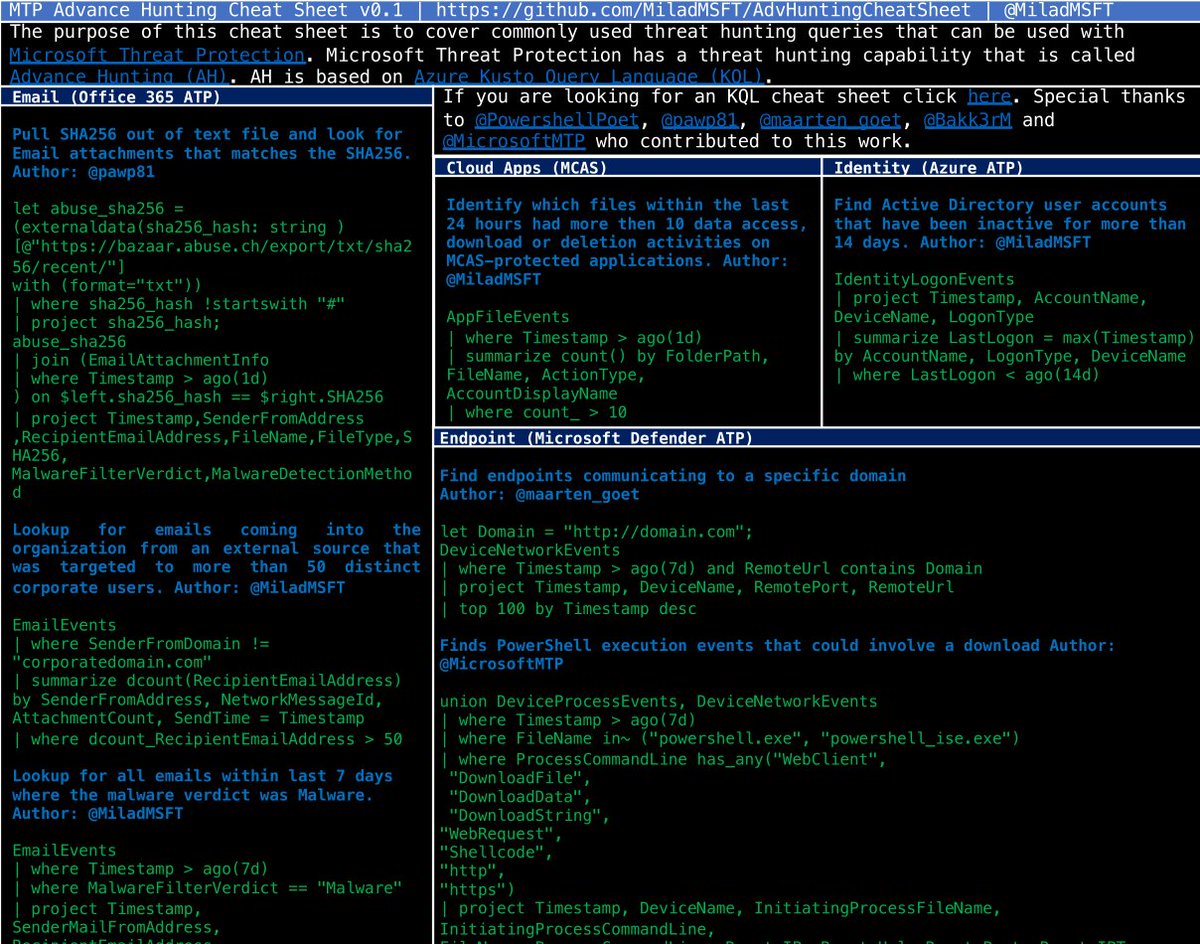Click the '| where LastLogon < ago(14d)' line
The height and width of the screenshot is (944, 1200).
(967, 375)
